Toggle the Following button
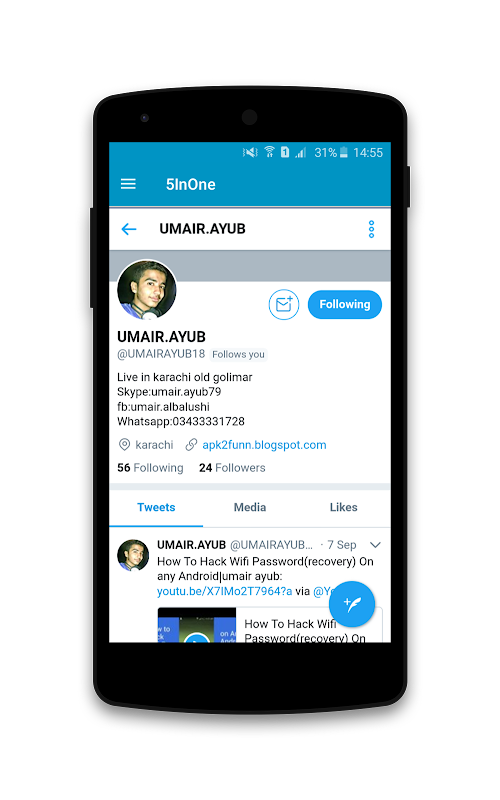This screenshot has height=800, width=500. click(345, 305)
